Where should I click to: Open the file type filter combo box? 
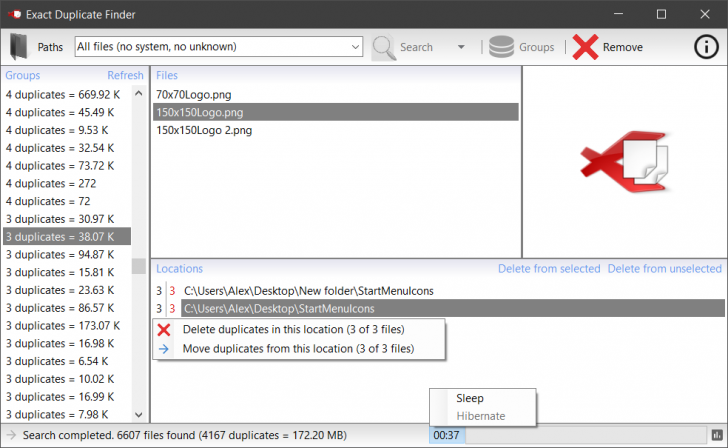tap(219, 47)
